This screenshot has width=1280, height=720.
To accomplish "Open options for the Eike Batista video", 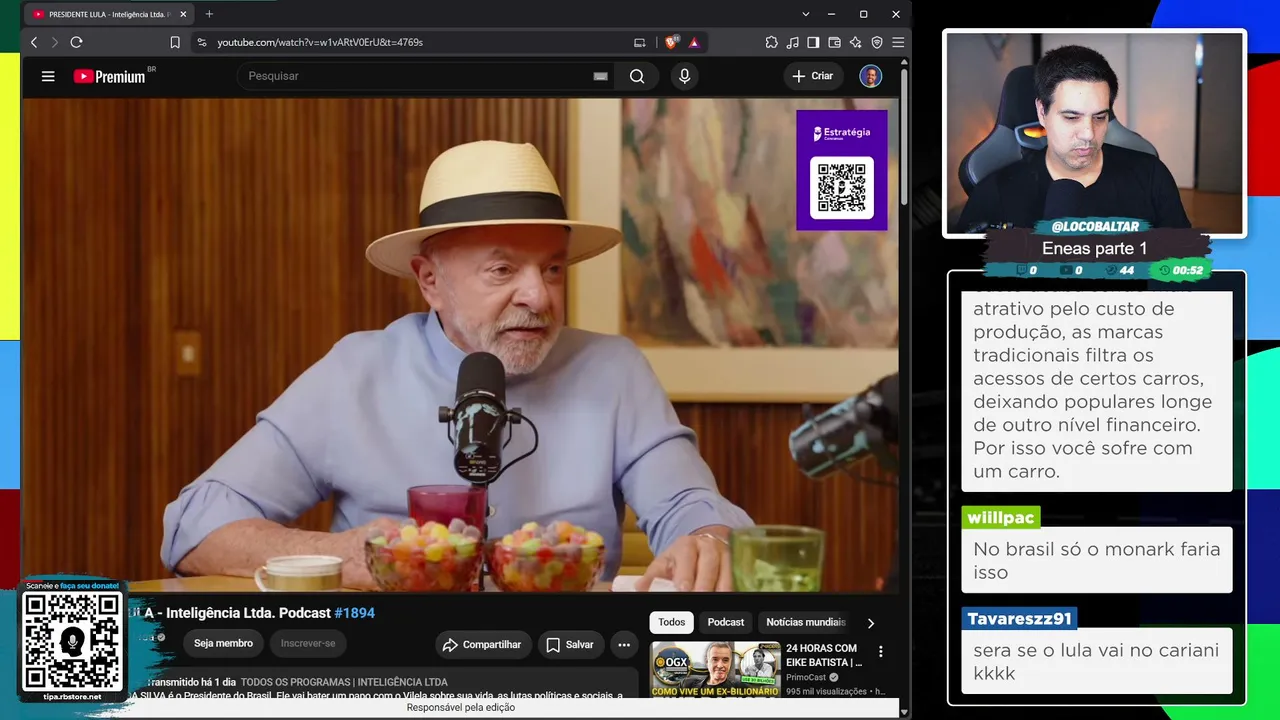I will (x=881, y=652).
